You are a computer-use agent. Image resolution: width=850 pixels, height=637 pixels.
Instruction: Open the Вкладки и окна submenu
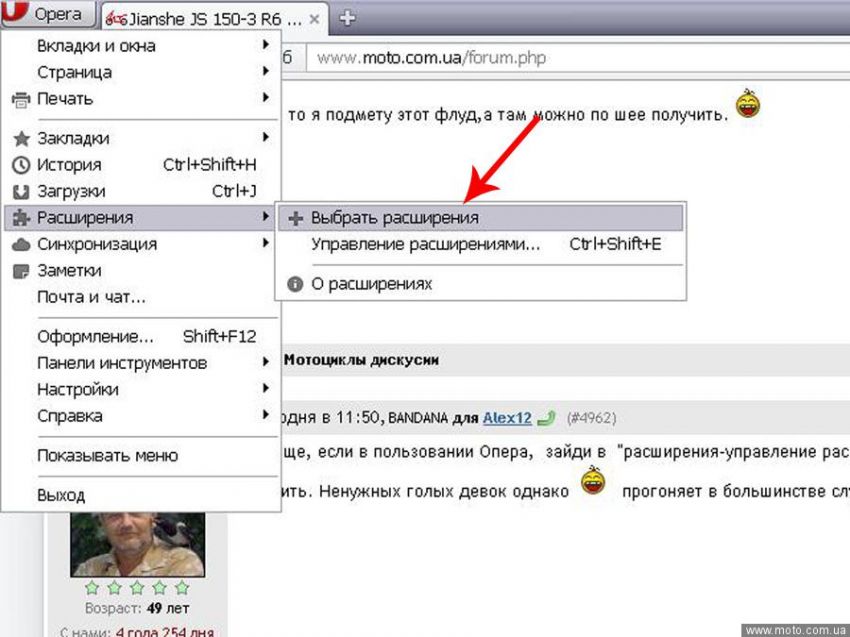[x=142, y=46]
